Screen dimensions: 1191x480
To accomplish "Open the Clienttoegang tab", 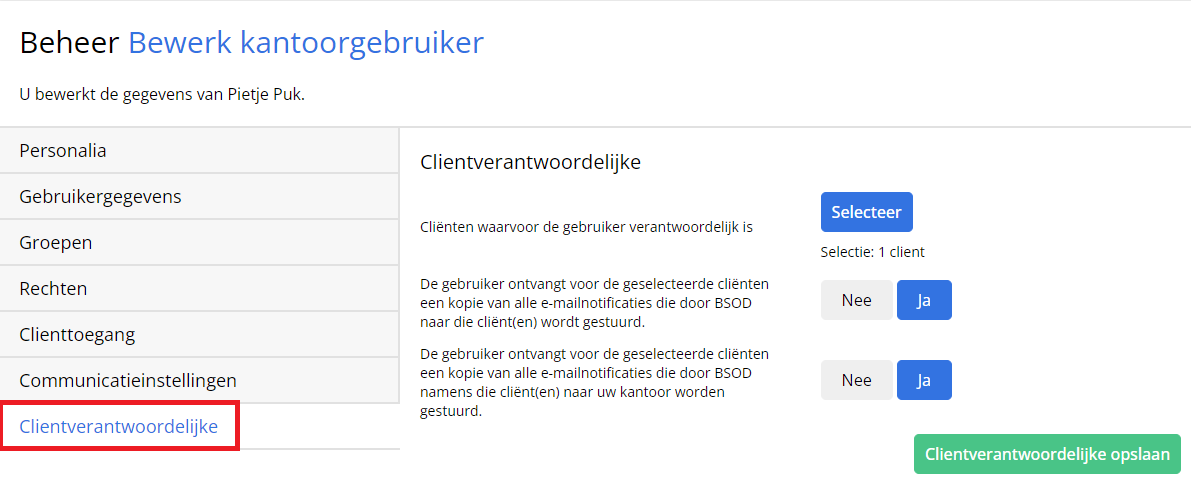I will [199, 334].
